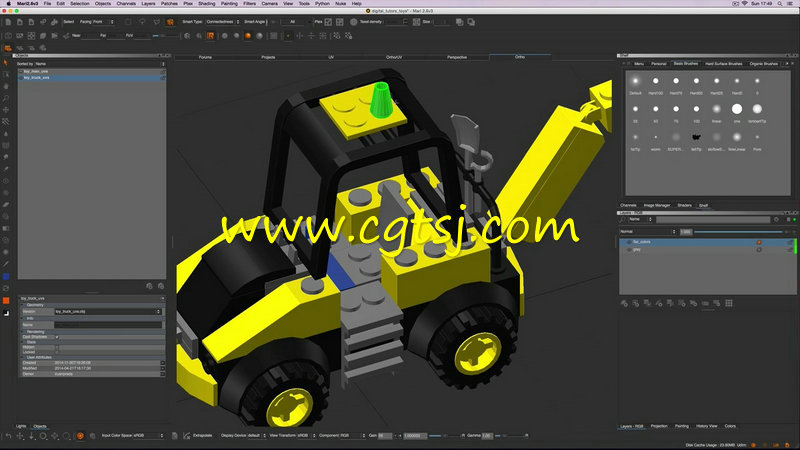Click the orange foreground color swatch
This screenshot has width=800, height=450.
6,301
